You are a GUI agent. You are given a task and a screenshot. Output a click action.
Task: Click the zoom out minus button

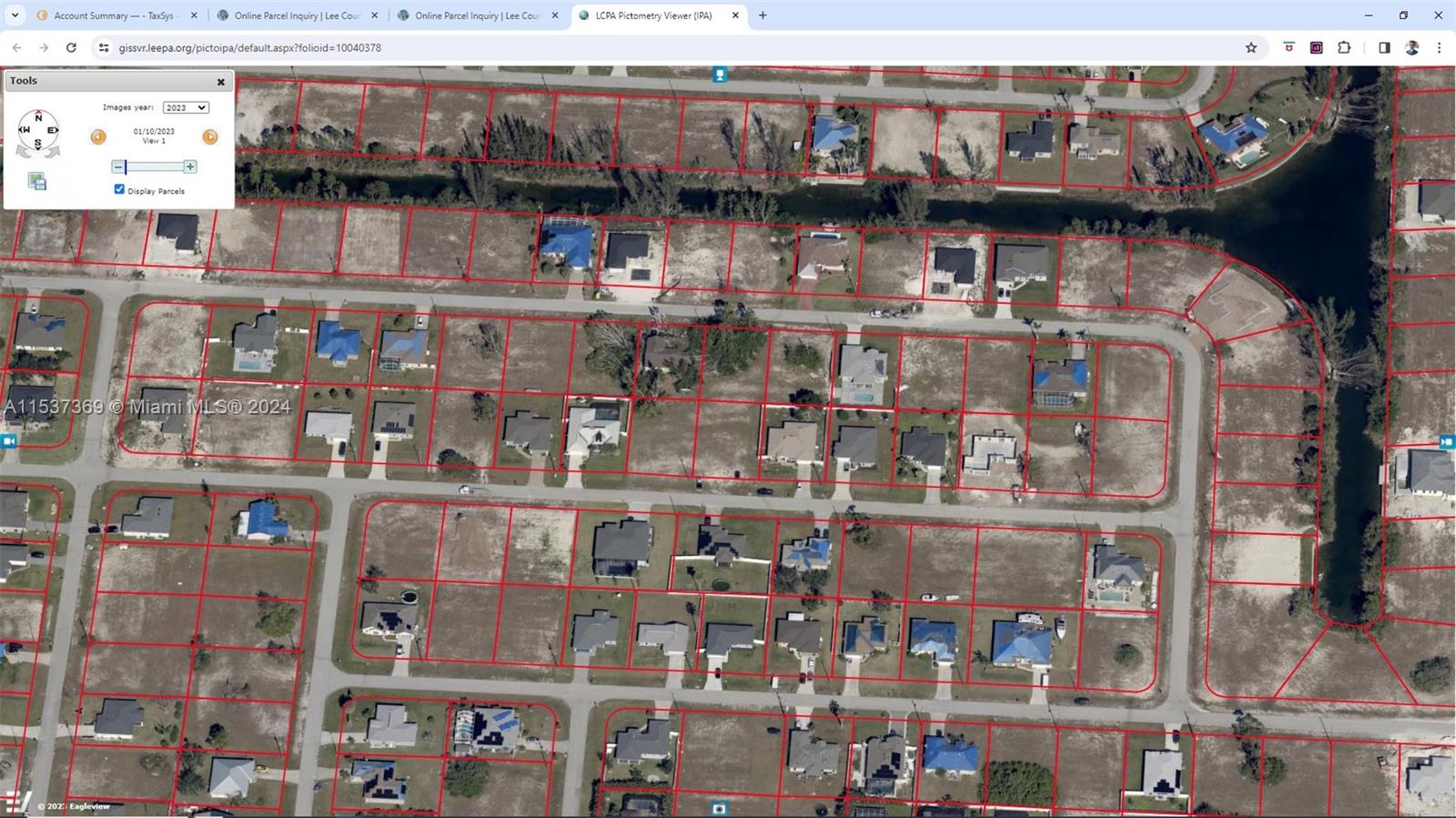117,167
